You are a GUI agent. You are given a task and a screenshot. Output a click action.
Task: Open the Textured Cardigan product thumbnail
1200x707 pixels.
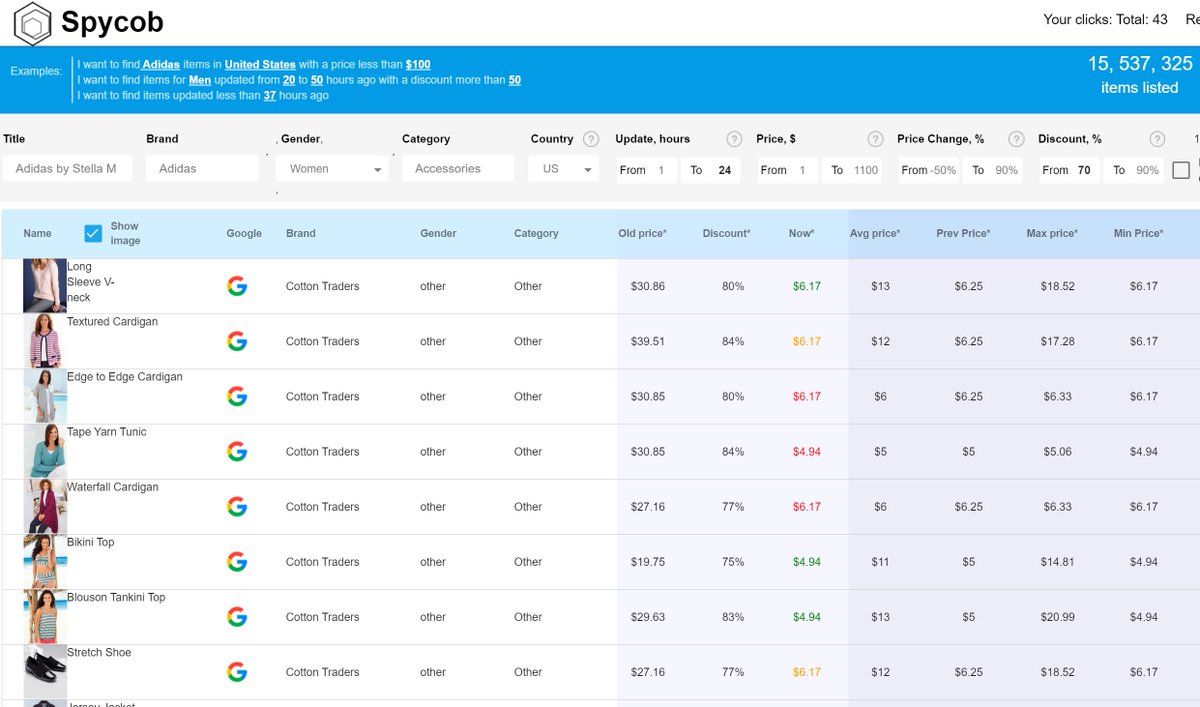(x=44, y=341)
